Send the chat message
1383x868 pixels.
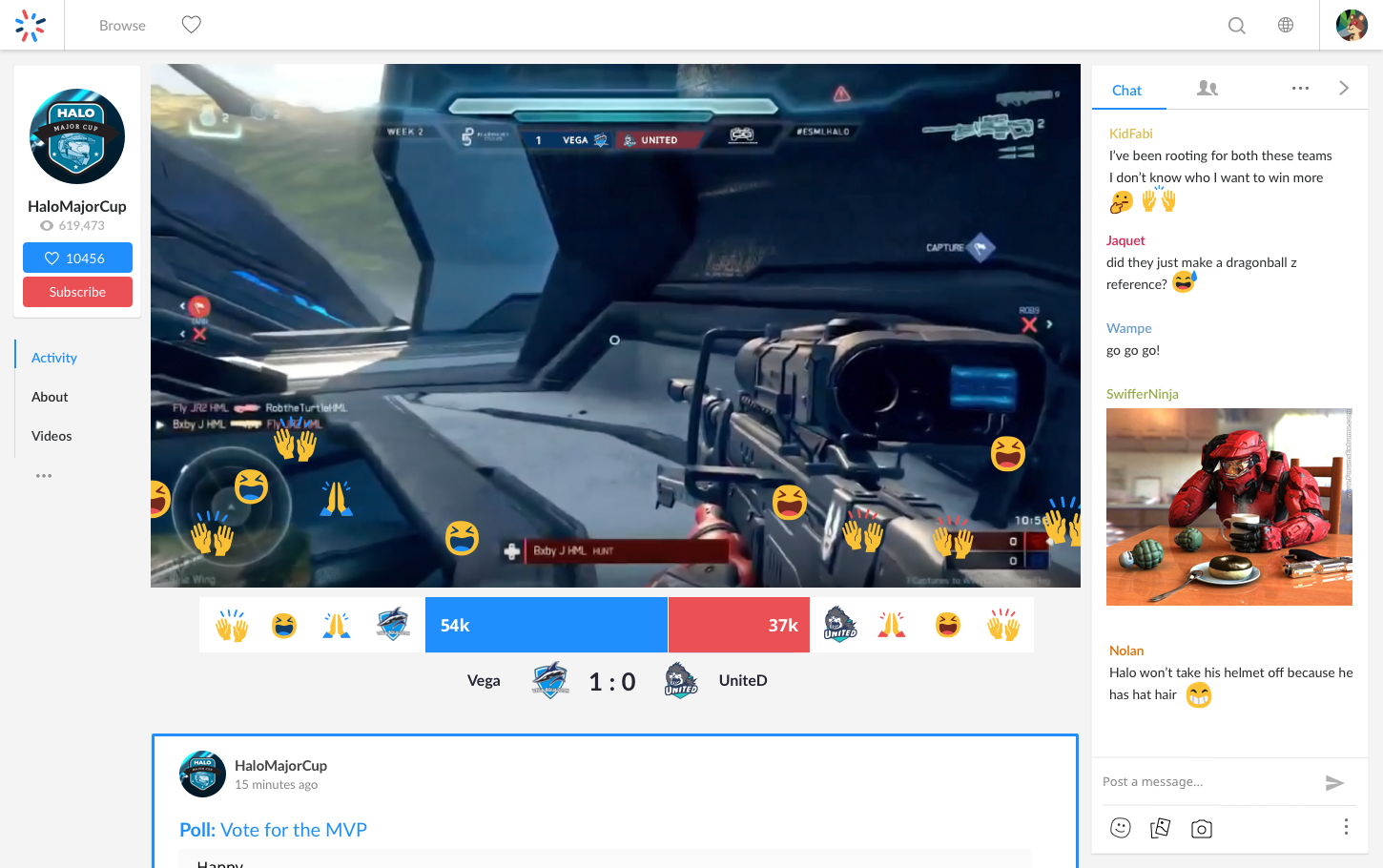(1334, 783)
